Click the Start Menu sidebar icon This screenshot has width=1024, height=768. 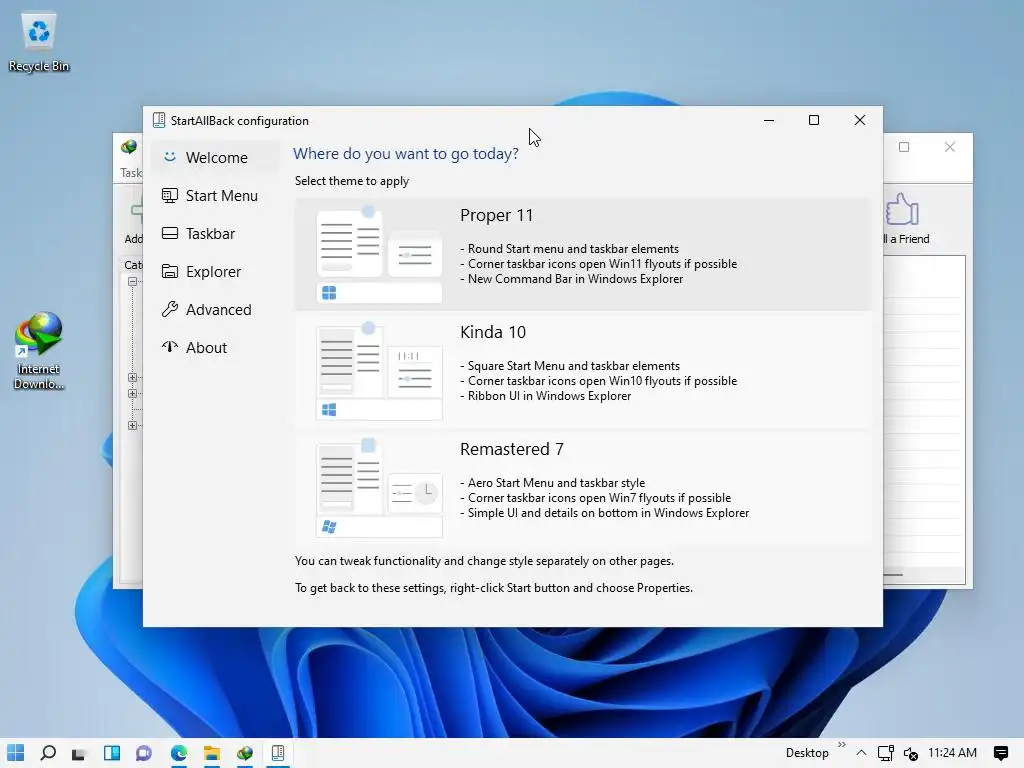pos(170,195)
